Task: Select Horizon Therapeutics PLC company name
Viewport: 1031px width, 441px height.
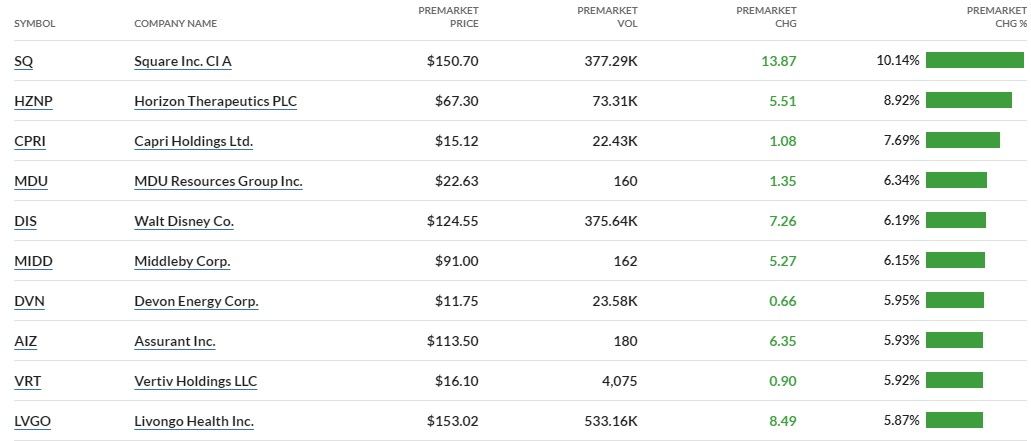Action: click(x=215, y=102)
